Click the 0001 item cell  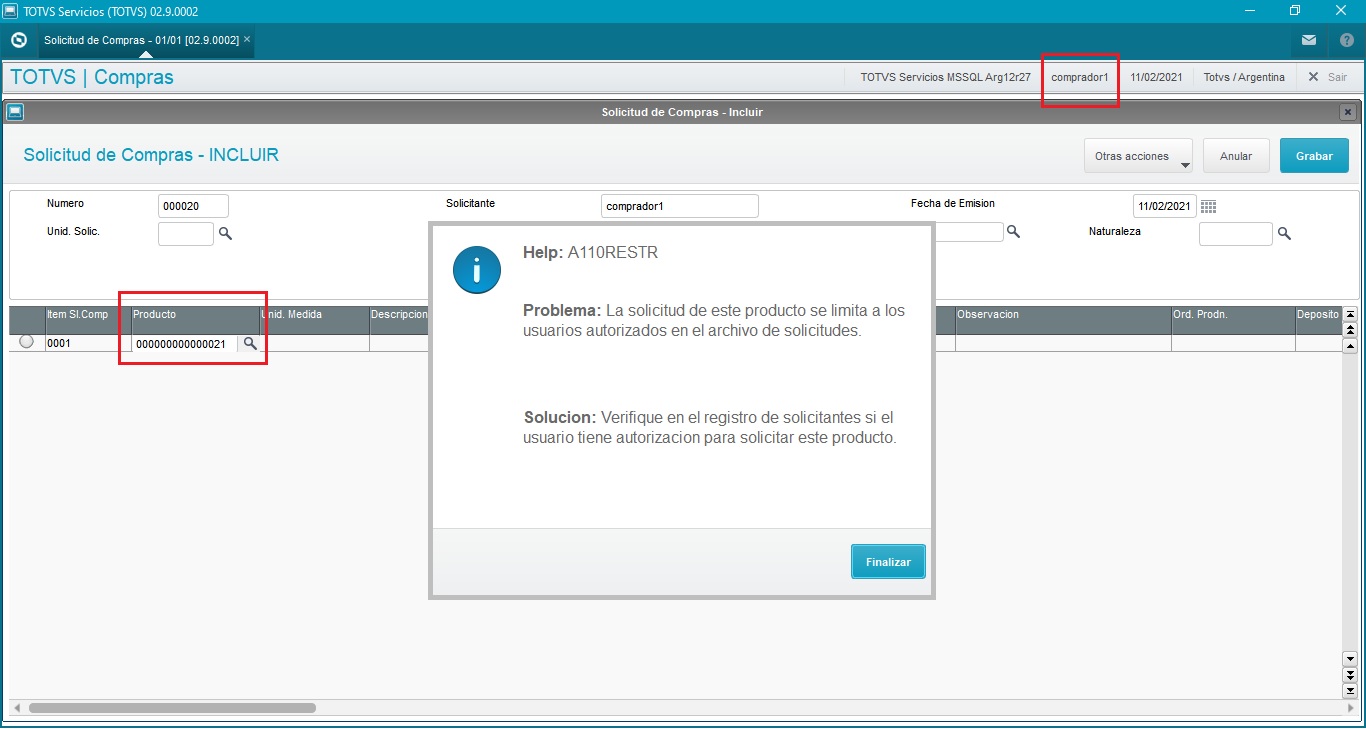[x=88, y=343]
